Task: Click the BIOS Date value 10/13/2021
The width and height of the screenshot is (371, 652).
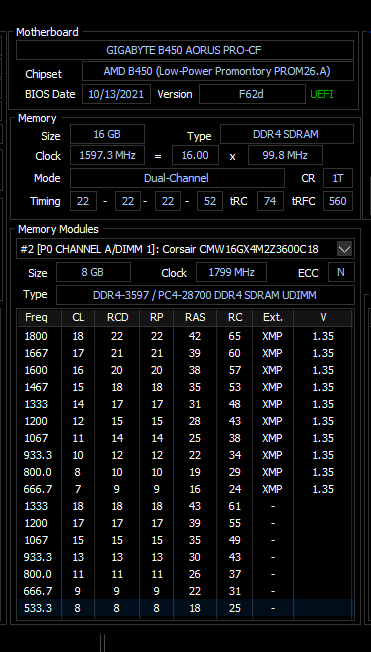Action: click(x=116, y=94)
